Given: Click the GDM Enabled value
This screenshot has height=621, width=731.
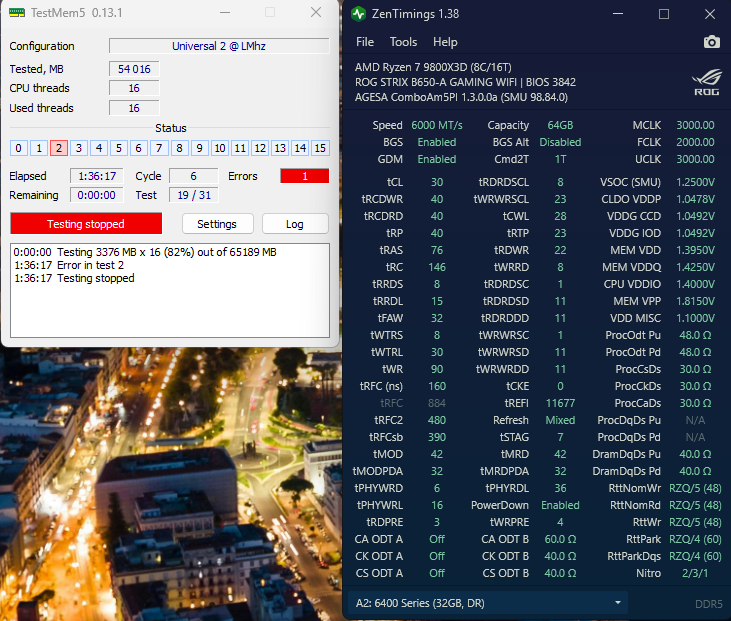Looking at the screenshot, I should pyautogui.click(x=437, y=159).
